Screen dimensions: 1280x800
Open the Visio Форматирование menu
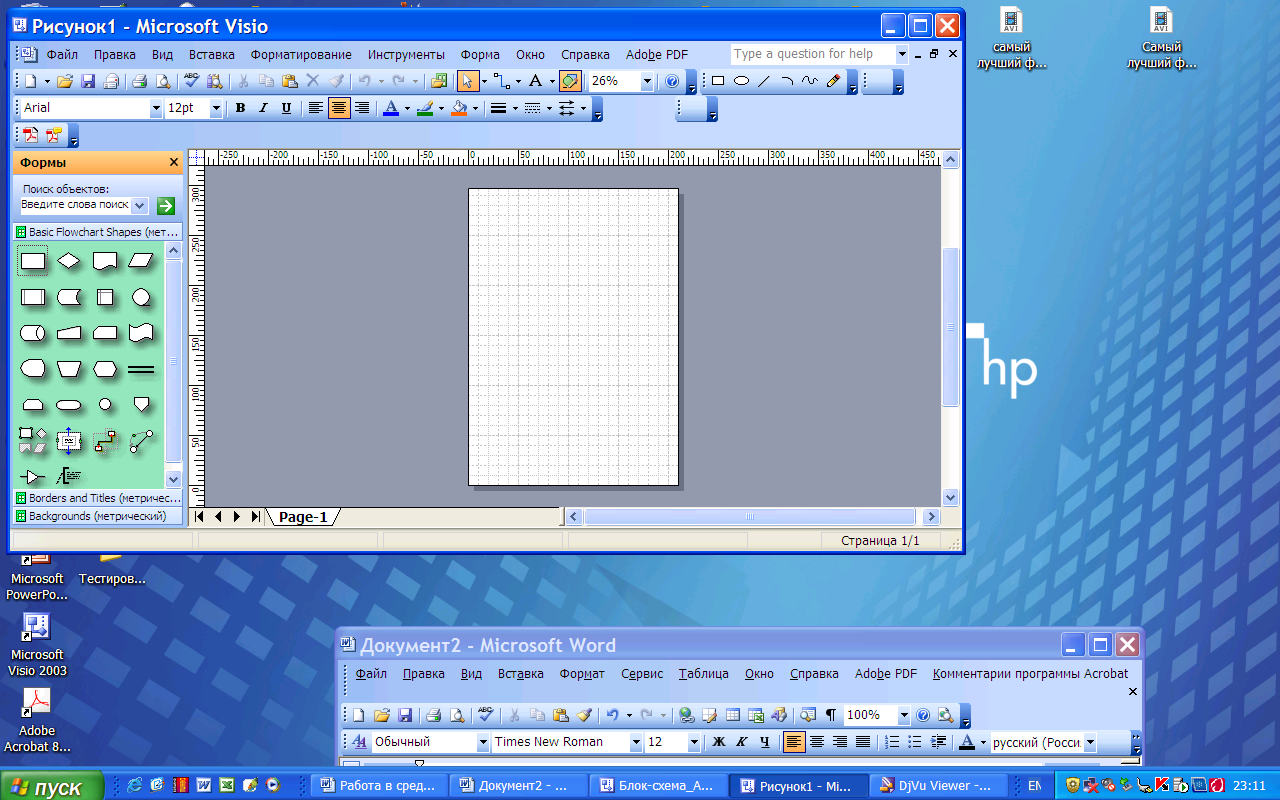(301, 54)
